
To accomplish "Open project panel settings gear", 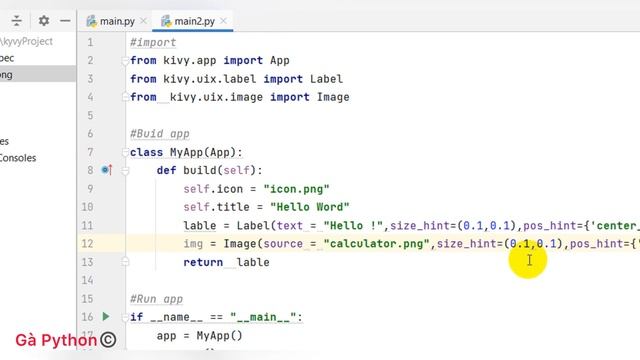I will (44, 20).
